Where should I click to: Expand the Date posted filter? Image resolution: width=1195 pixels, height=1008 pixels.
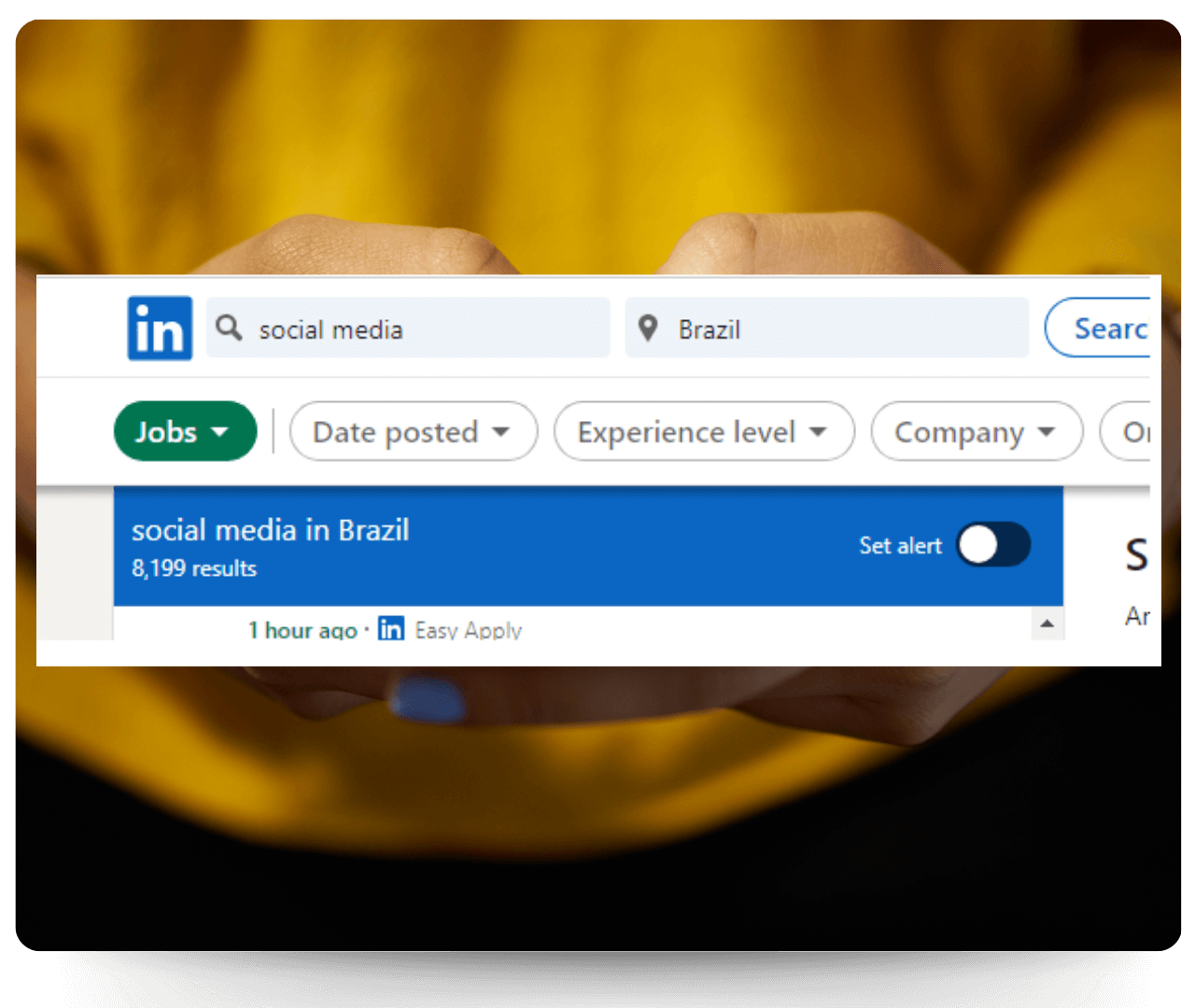tap(414, 431)
